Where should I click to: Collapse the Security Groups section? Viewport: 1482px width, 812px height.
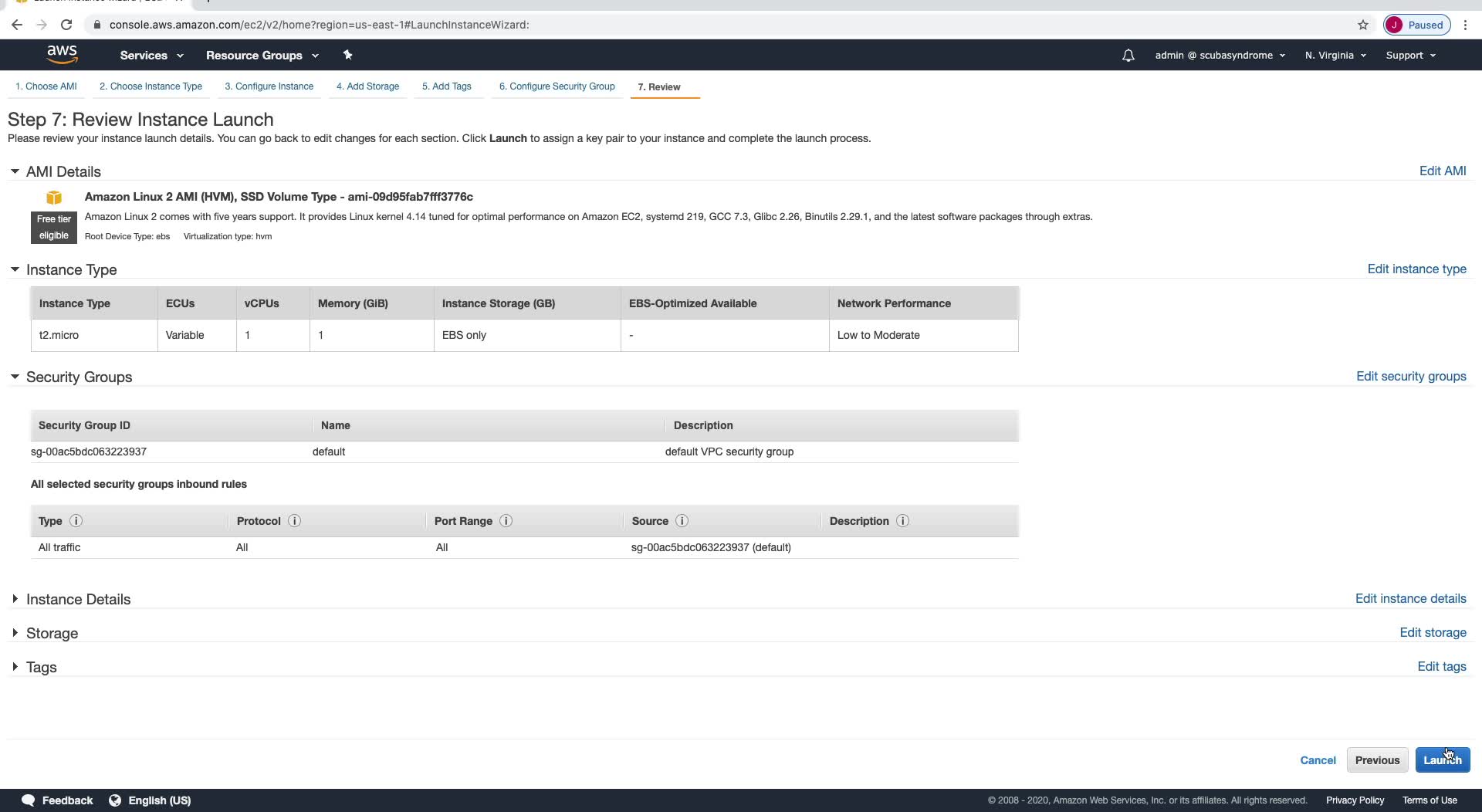tap(15, 377)
